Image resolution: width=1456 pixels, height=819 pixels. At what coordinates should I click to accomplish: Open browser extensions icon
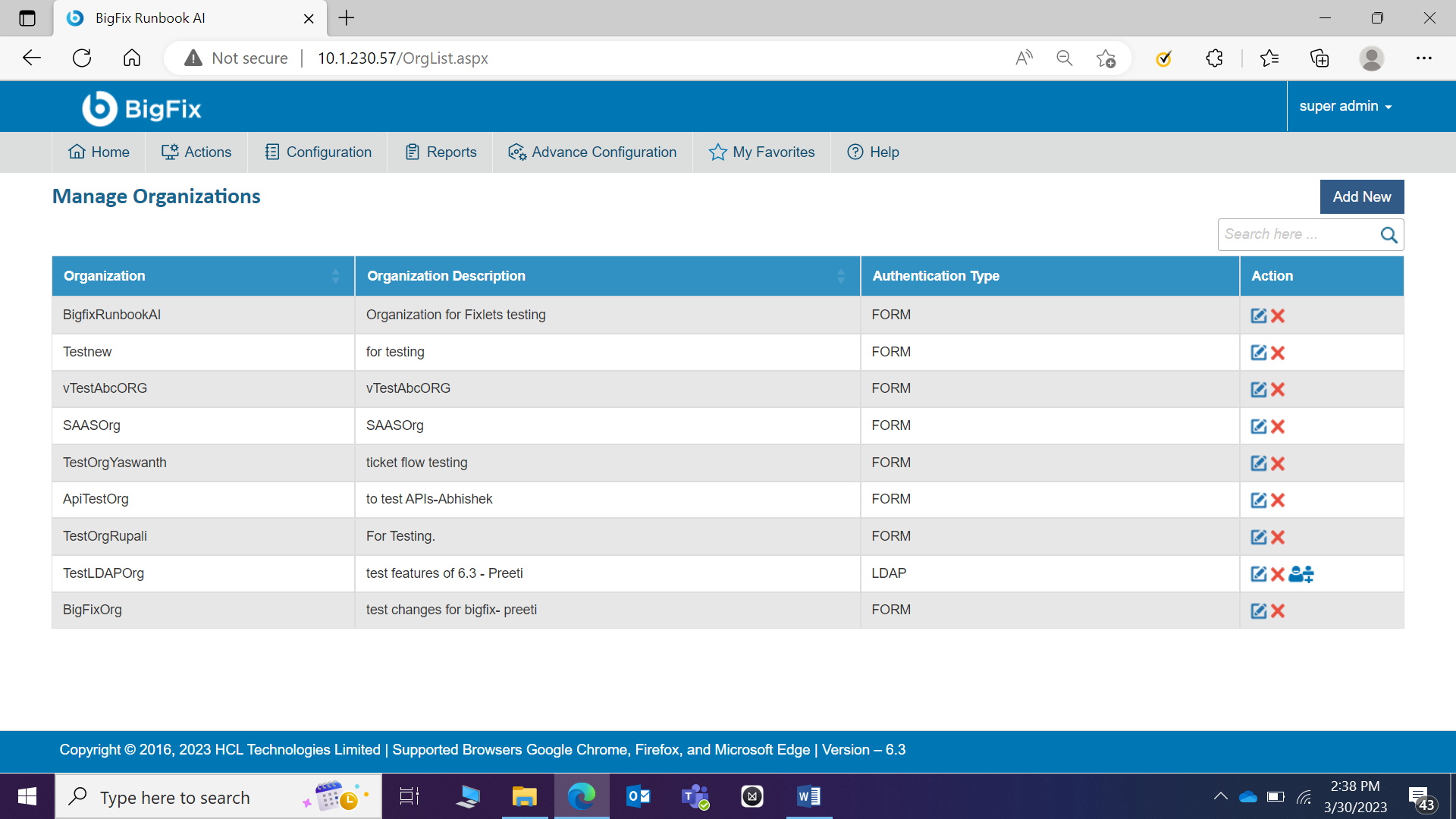pyautogui.click(x=1214, y=58)
